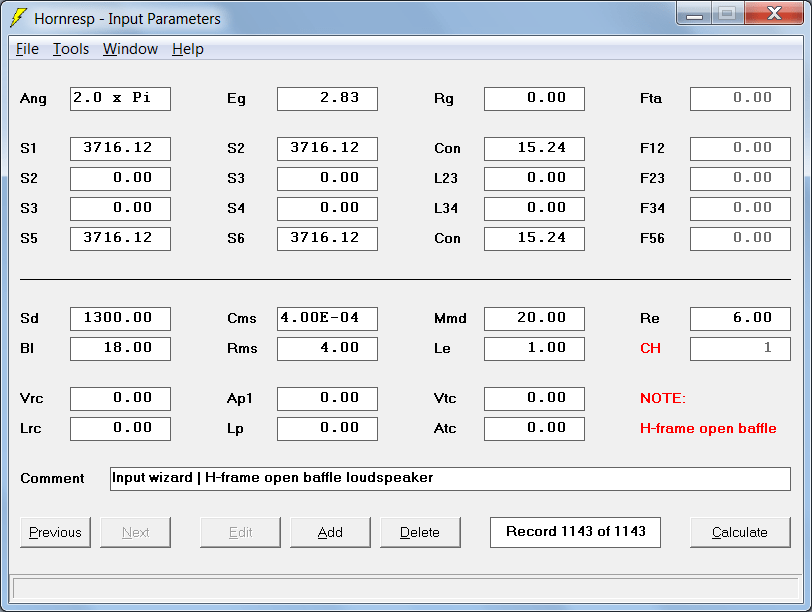Click the Atc input field
Screen dimensions: 812x612
pos(534,429)
